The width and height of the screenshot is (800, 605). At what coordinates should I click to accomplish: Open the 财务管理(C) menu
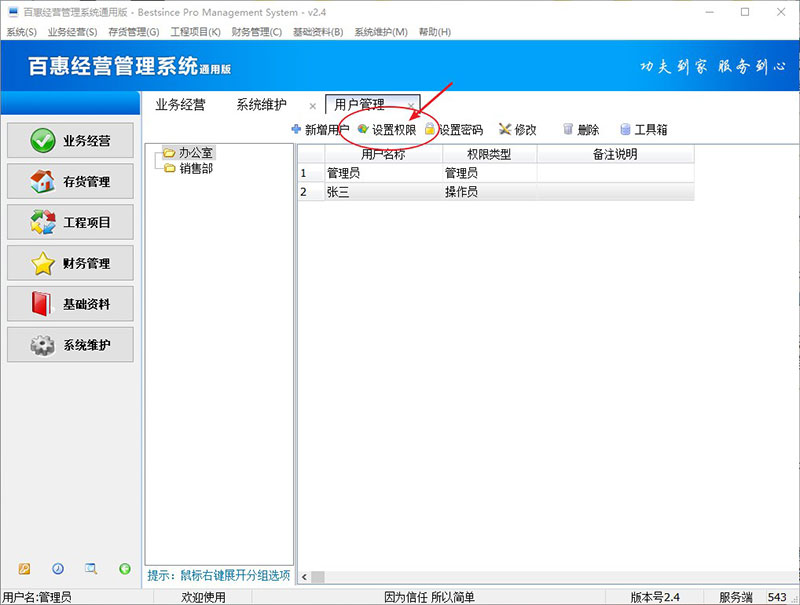[x=257, y=32]
